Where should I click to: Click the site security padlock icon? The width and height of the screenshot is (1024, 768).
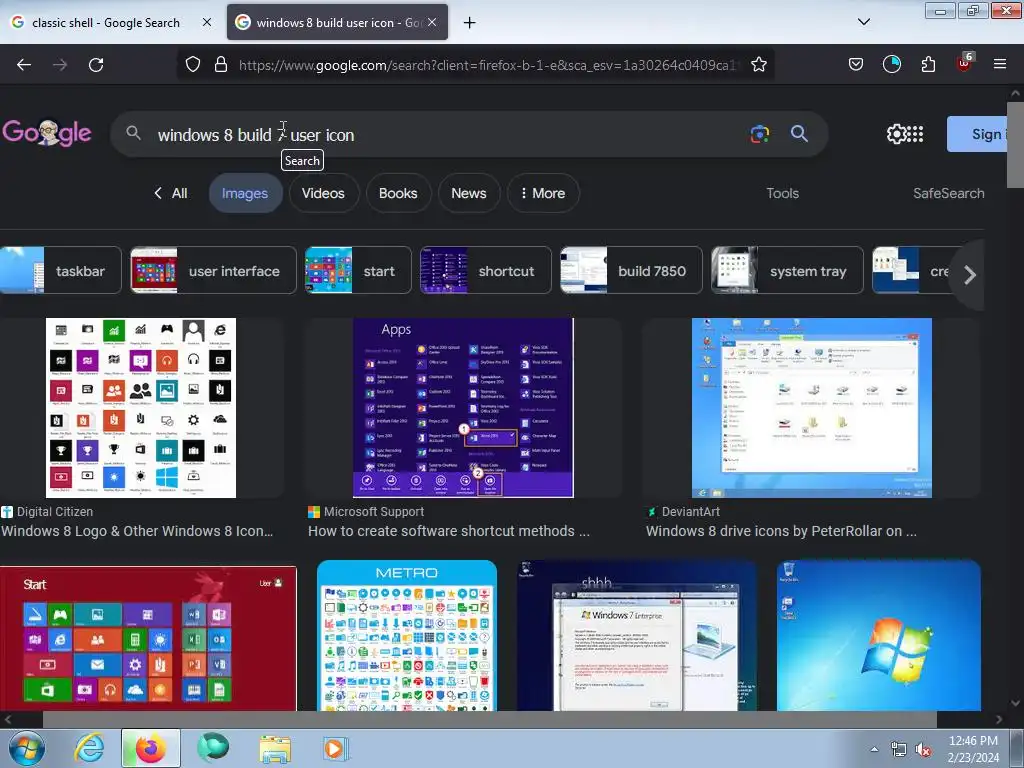point(221,65)
